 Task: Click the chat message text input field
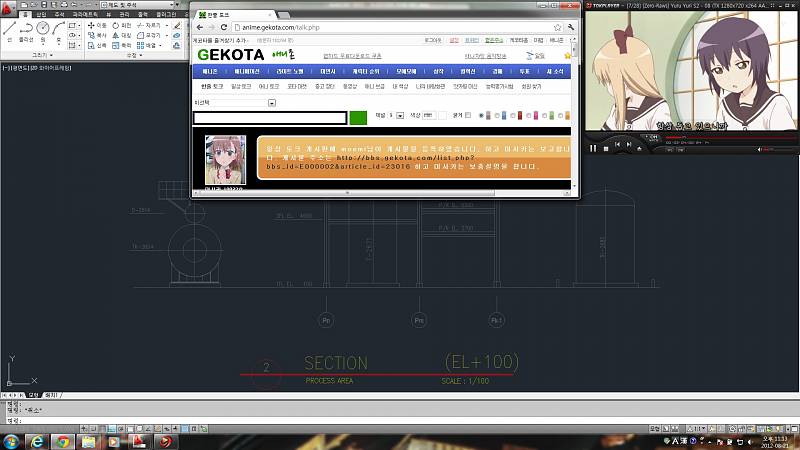[x=270, y=117]
